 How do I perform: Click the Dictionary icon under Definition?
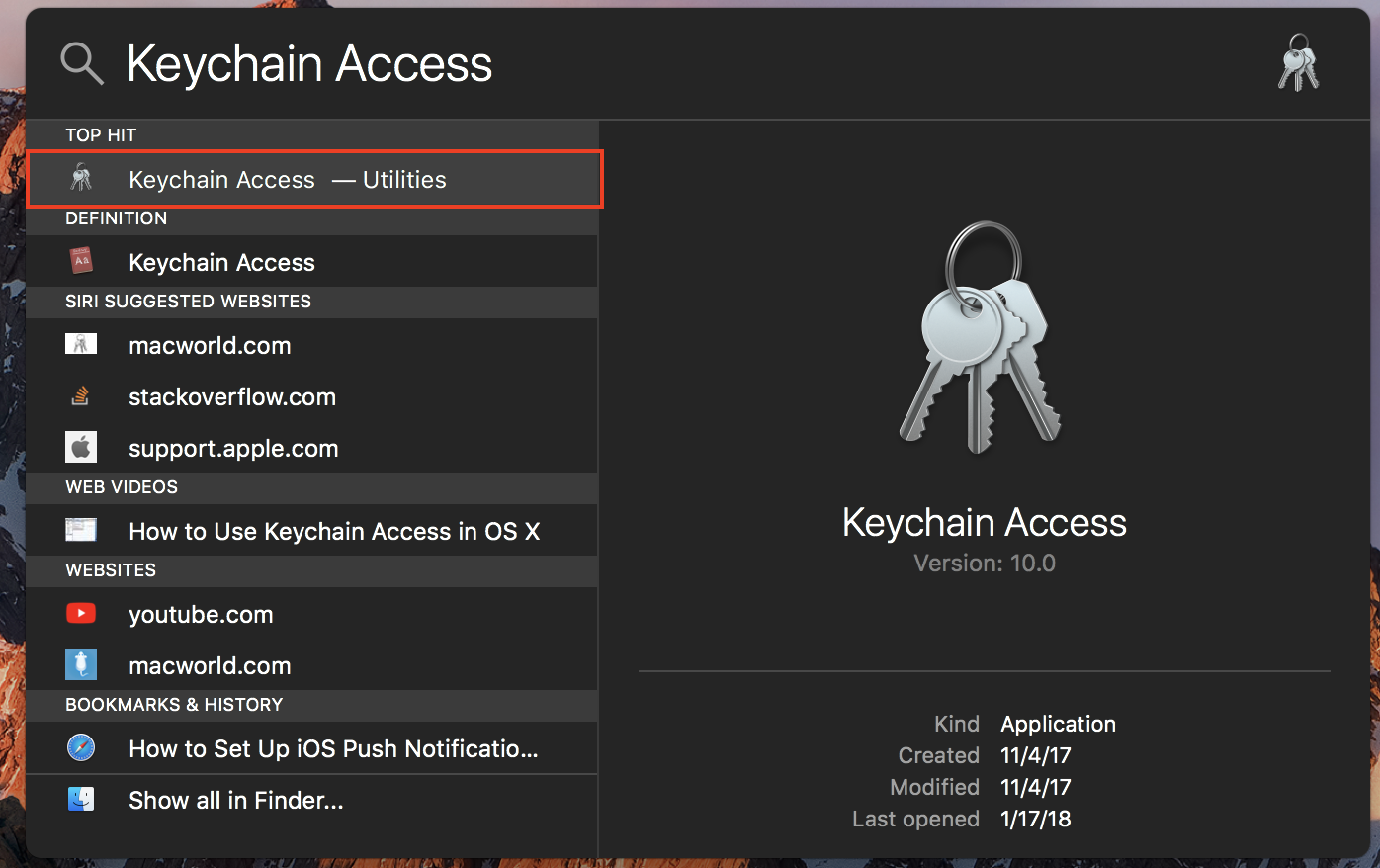coord(81,262)
